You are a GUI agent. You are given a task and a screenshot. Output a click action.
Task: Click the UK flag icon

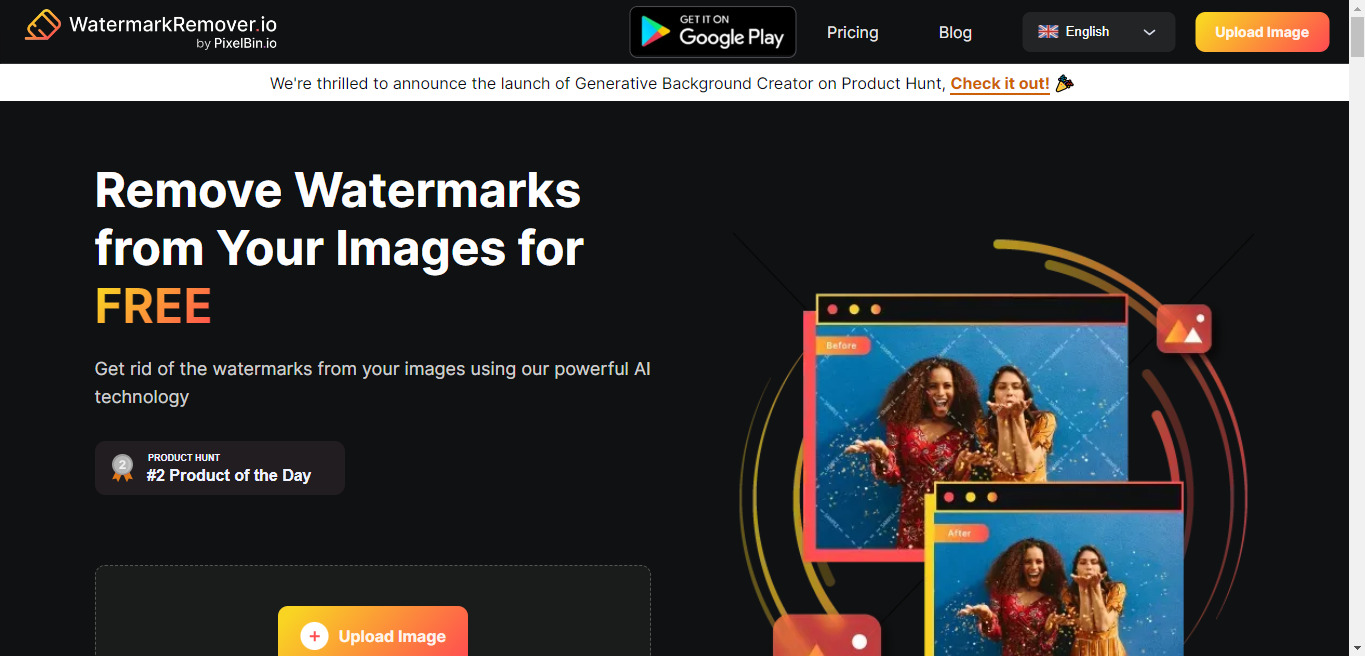1048,32
